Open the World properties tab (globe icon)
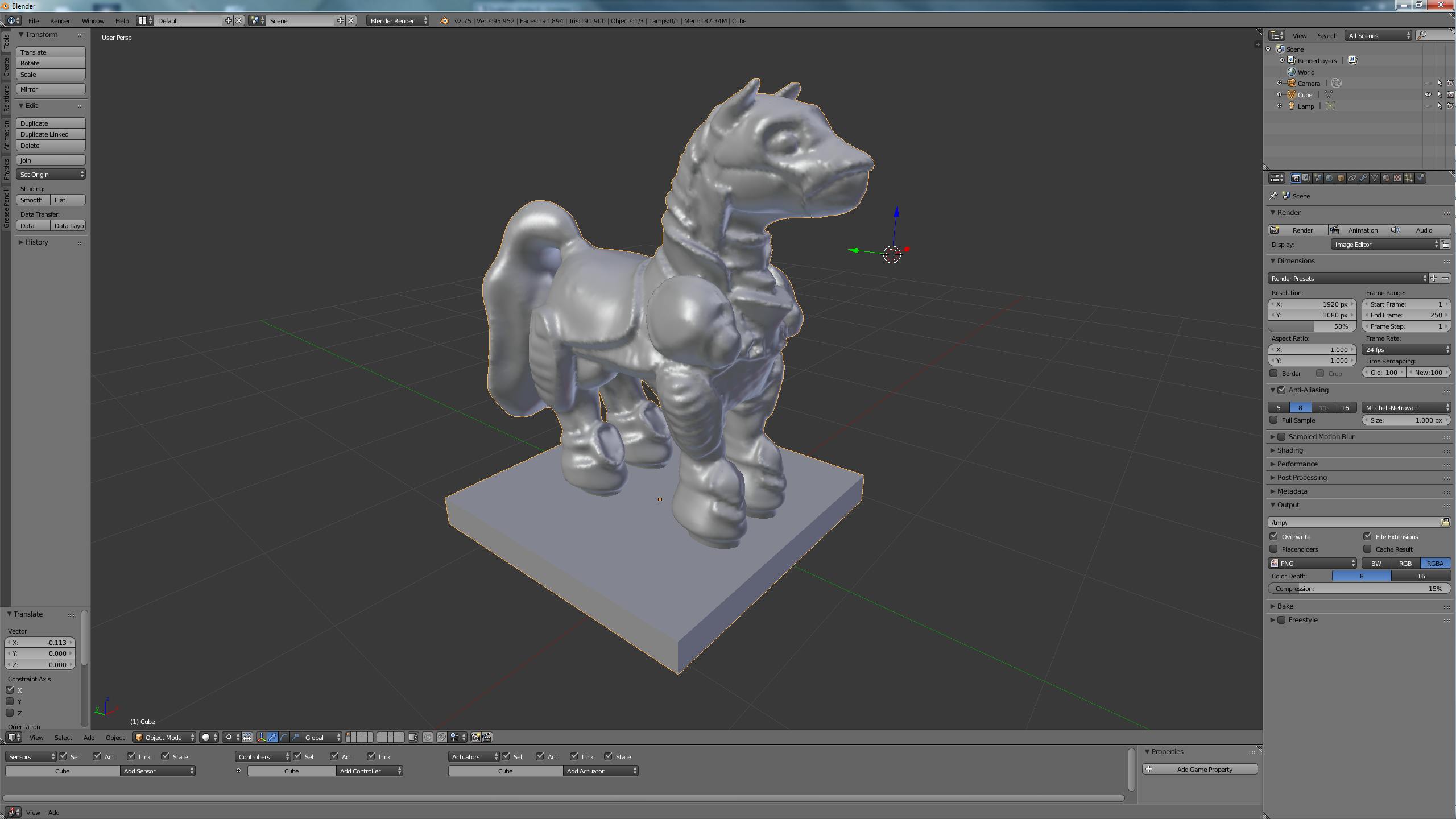This screenshot has width=1456, height=819. pyautogui.click(x=1329, y=178)
